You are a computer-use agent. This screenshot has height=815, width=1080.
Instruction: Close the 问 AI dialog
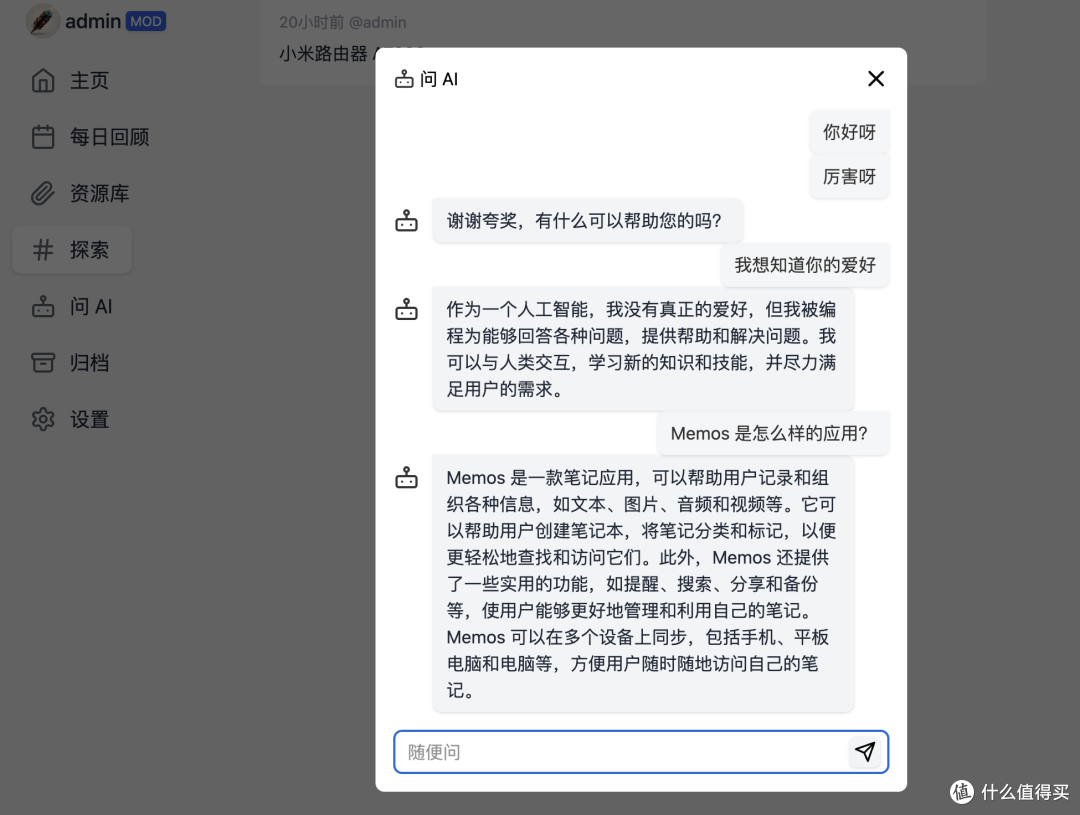[875, 79]
